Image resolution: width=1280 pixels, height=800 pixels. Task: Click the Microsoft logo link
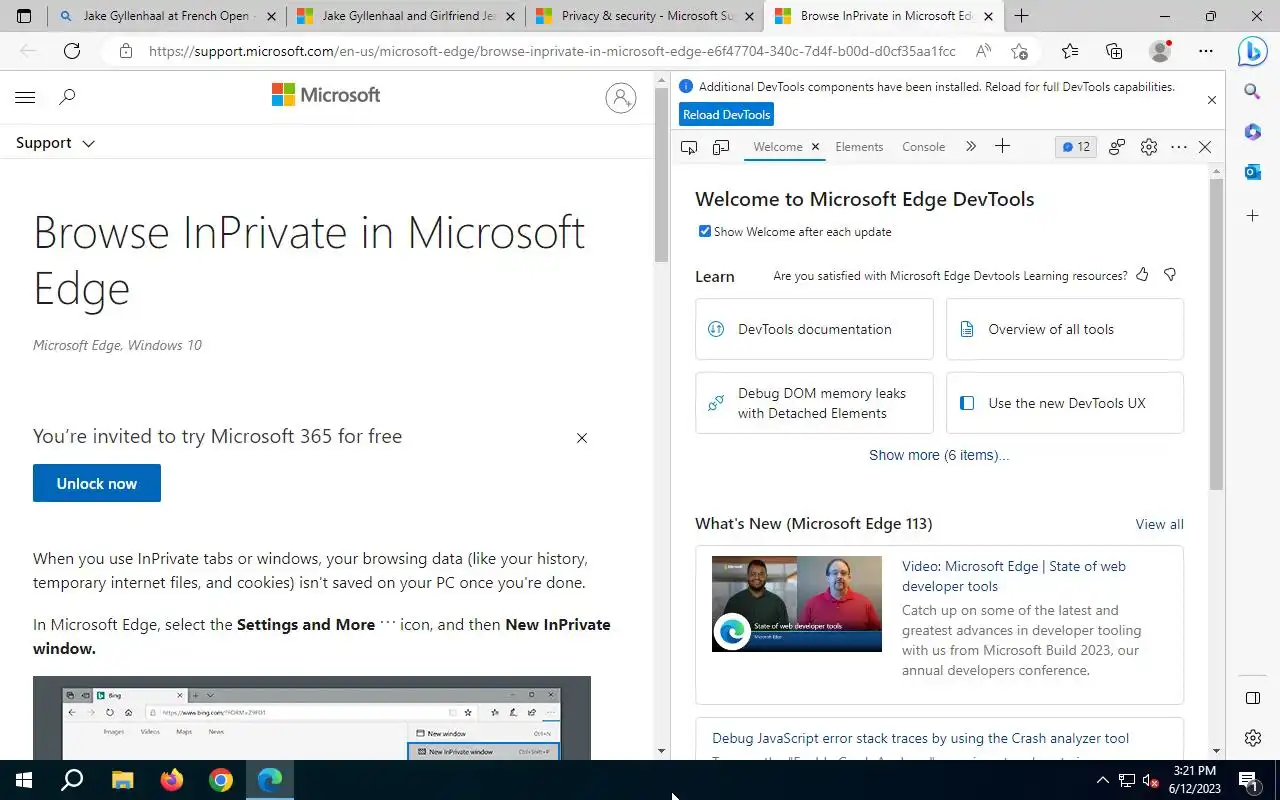coord(326,95)
